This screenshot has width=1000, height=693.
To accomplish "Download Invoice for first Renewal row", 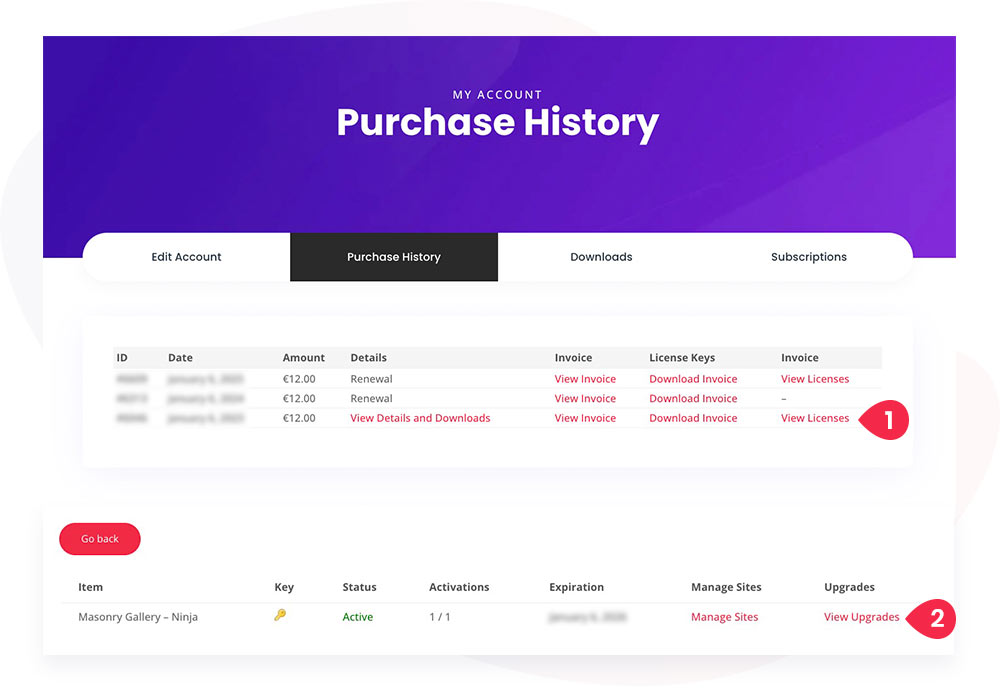I will pos(693,379).
